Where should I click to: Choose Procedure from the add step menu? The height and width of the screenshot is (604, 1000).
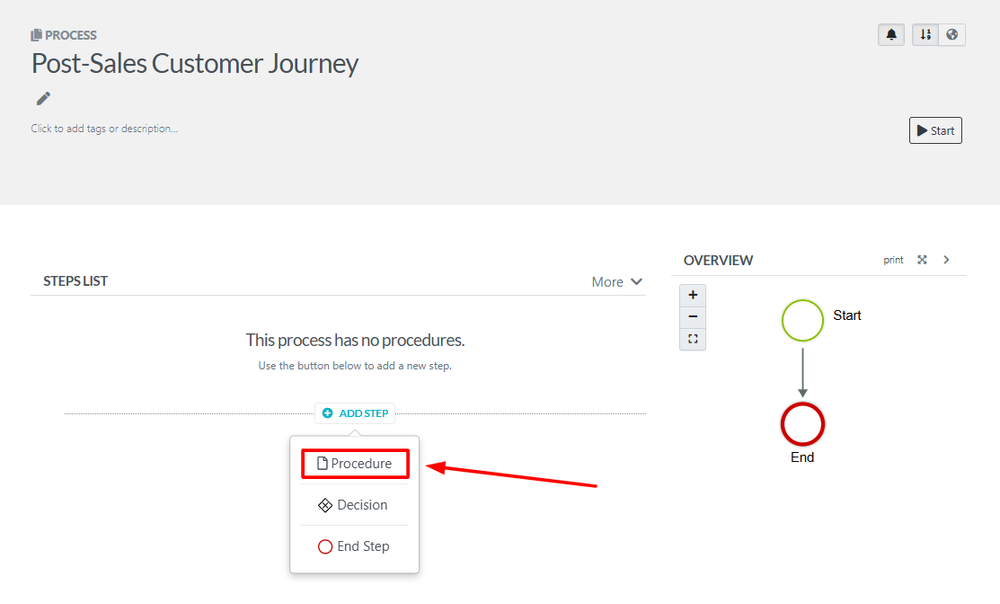tap(354, 464)
